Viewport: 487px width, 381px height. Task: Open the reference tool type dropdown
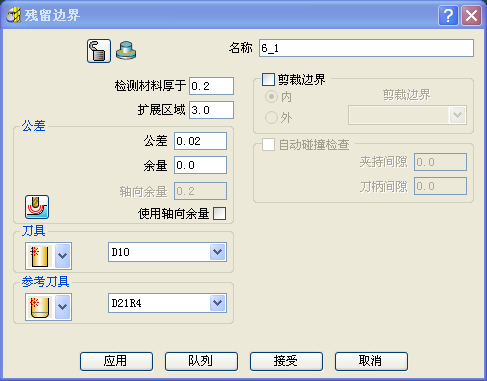(x=63, y=307)
